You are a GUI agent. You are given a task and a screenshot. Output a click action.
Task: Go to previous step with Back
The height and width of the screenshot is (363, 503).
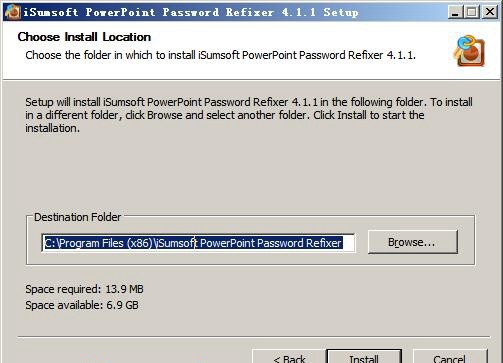click(x=288, y=357)
